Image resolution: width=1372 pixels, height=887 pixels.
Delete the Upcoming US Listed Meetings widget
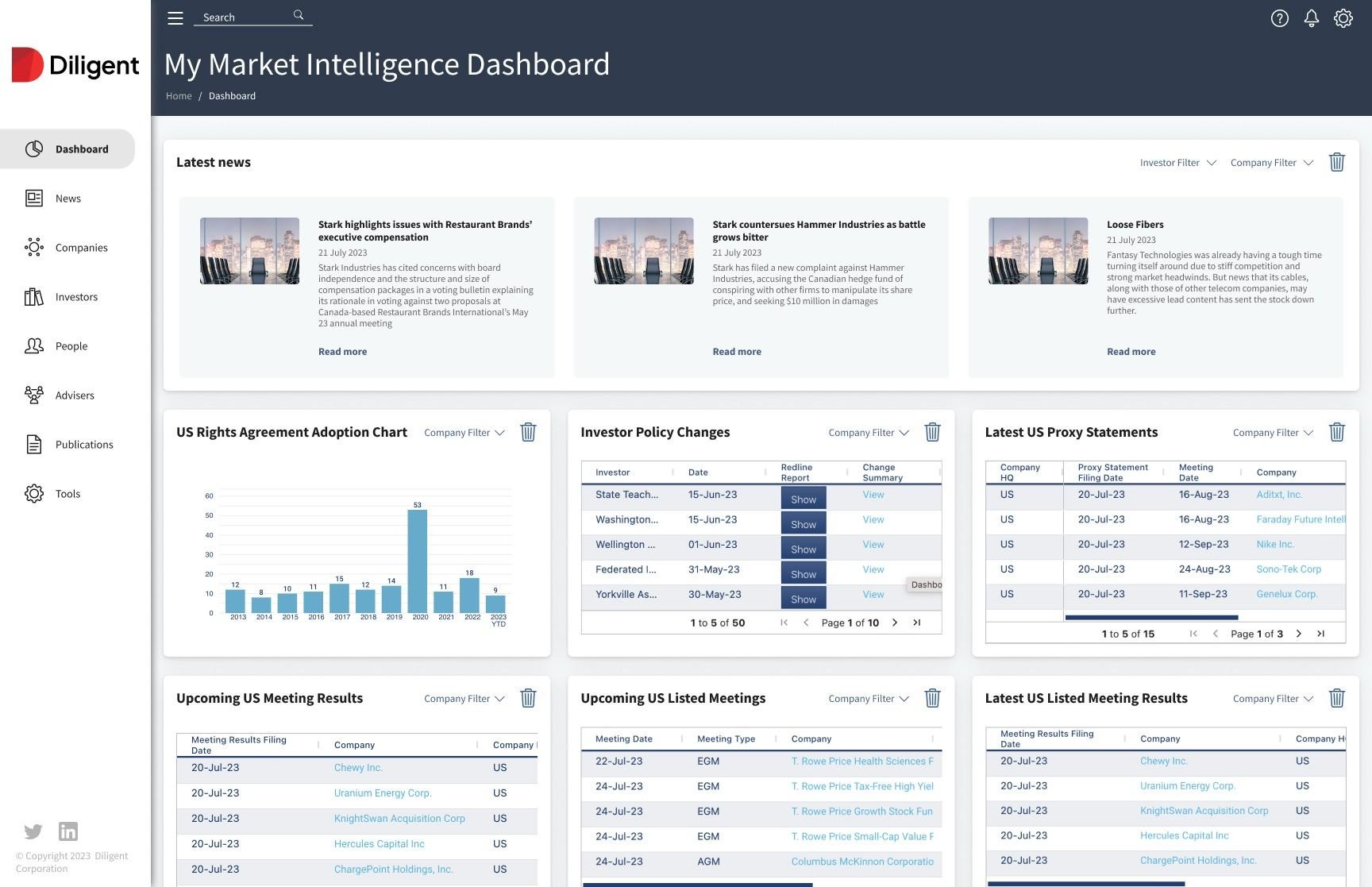(933, 698)
